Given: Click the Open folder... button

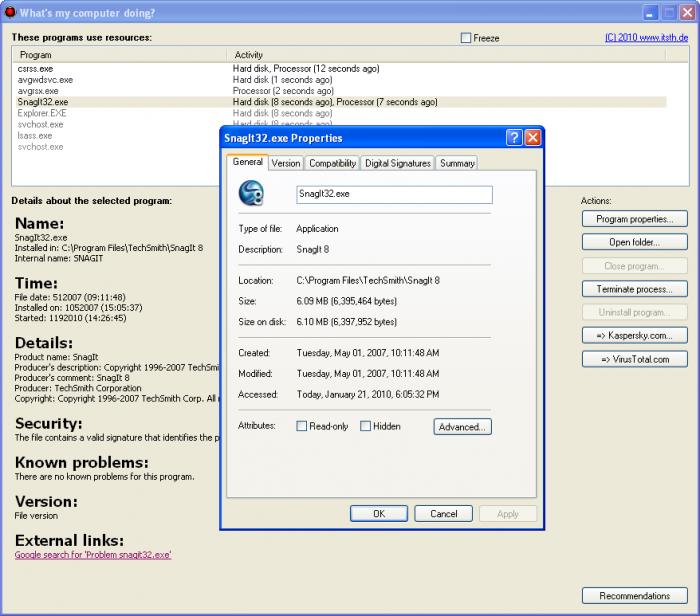Looking at the screenshot, I should point(634,242).
